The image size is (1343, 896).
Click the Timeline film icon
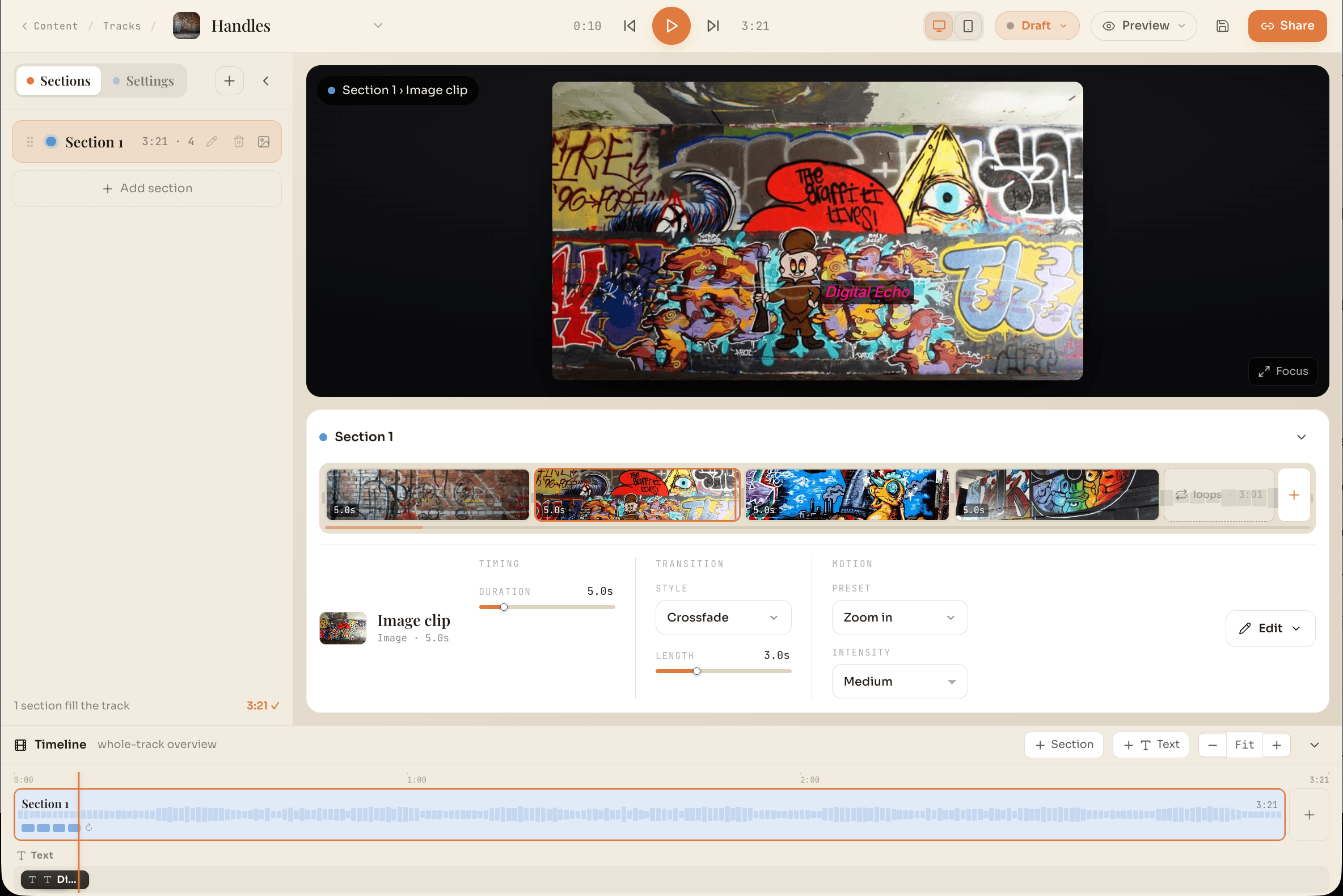point(20,745)
